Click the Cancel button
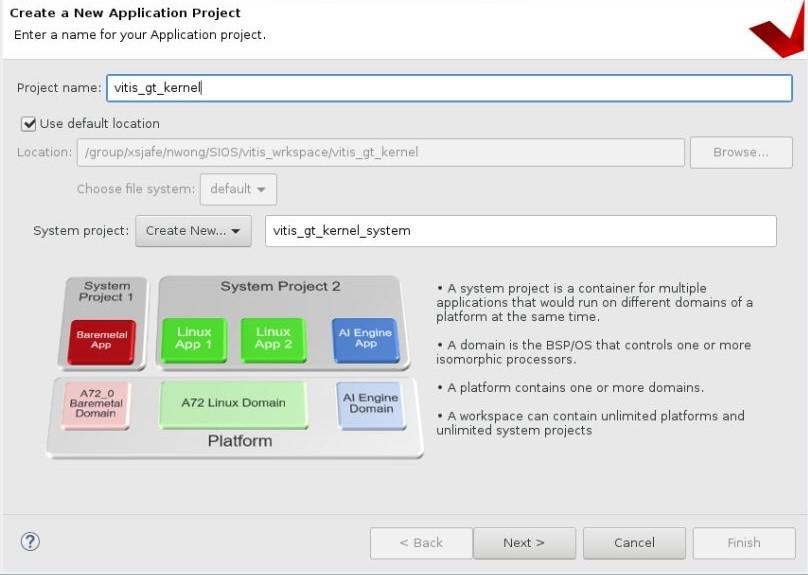808x575 pixels. [634, 543]
